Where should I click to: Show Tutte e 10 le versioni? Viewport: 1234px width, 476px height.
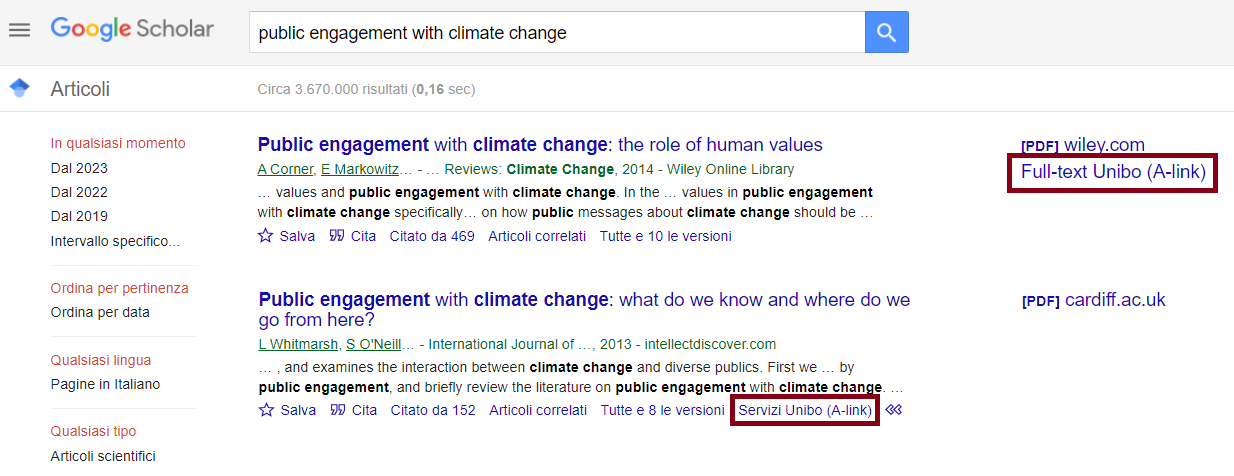(665, 236)
